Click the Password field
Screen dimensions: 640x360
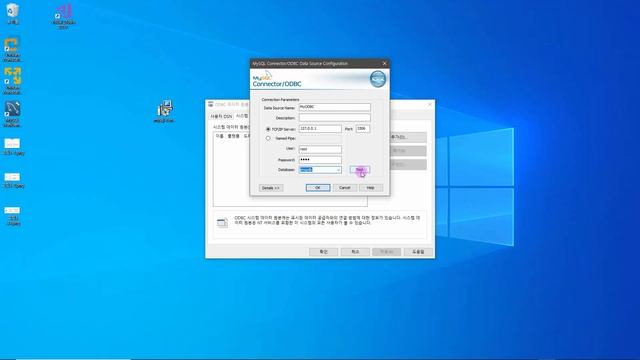click(x=320, y=160)
